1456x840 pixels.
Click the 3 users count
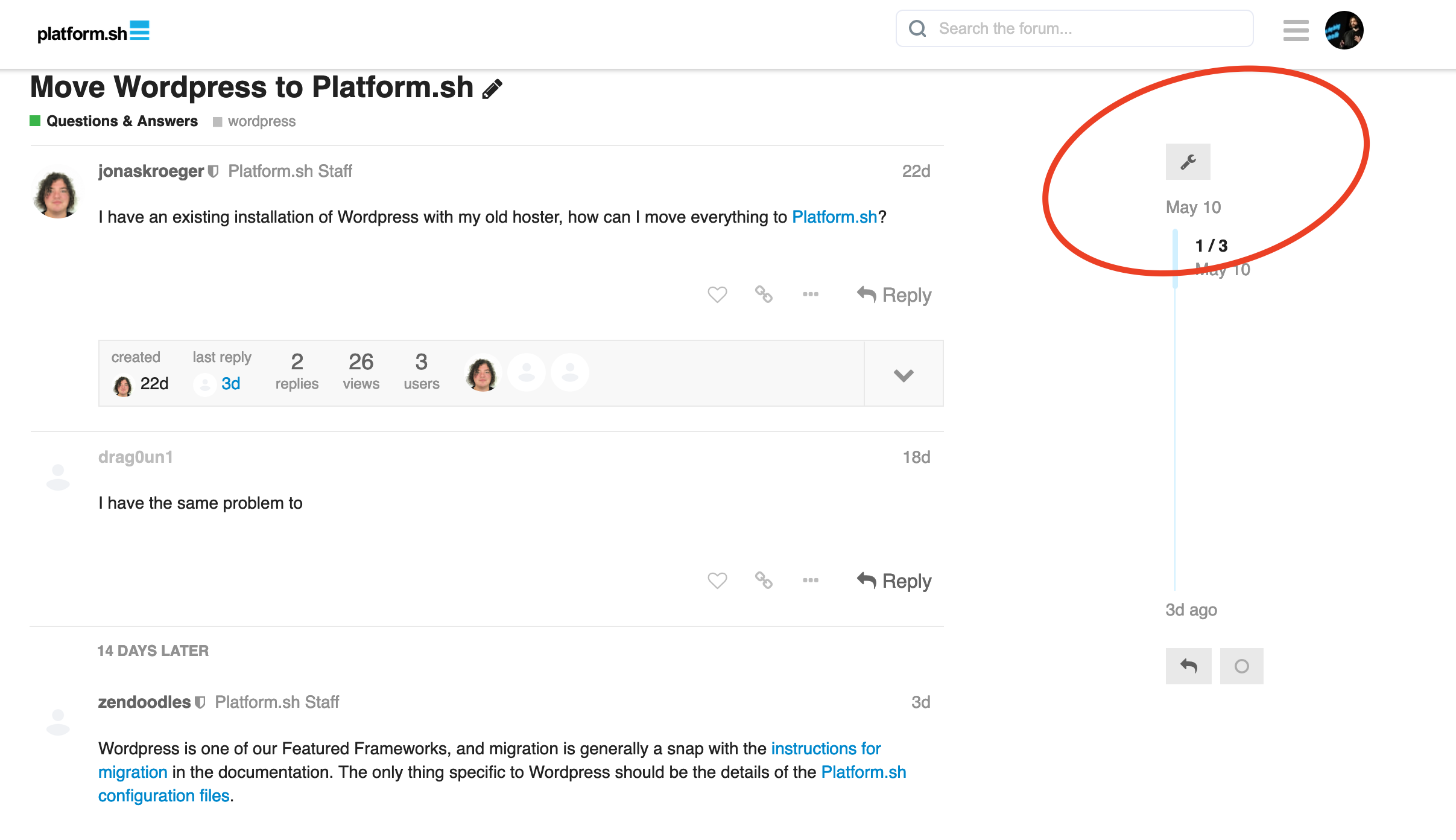point(422,371)
